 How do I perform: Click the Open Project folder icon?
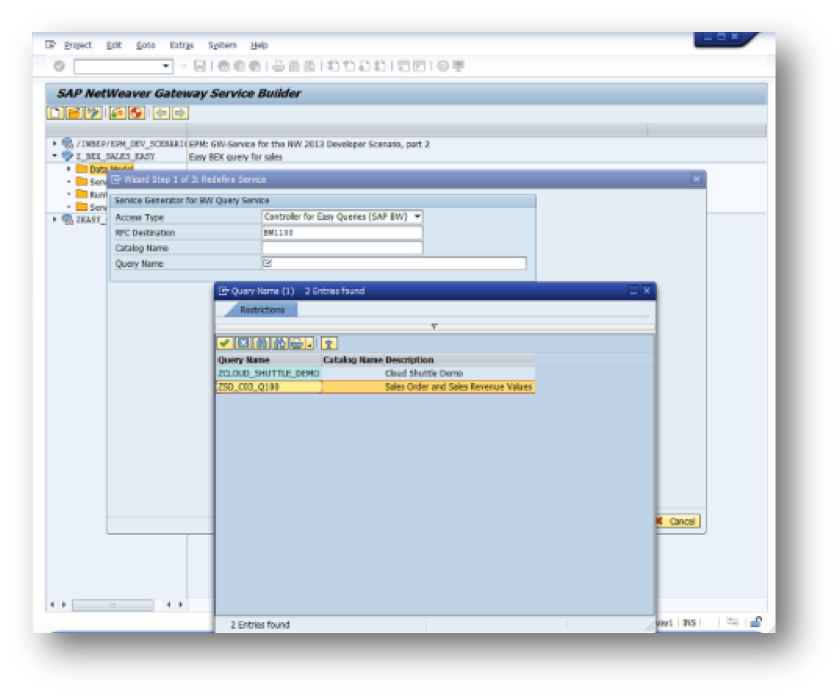[x=74, y=113]
